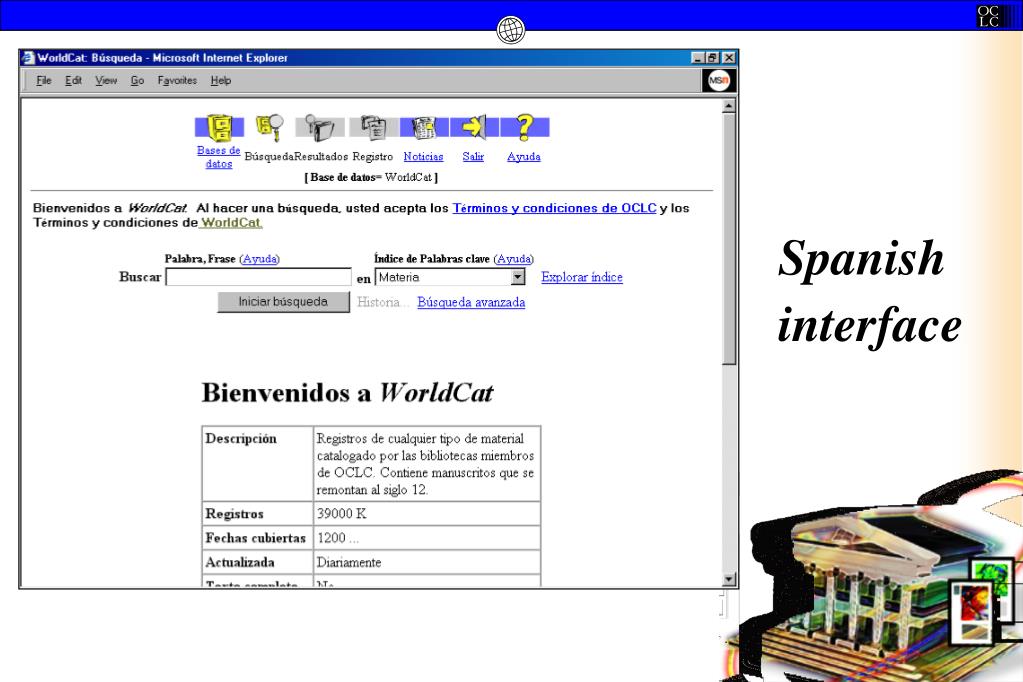This screenshot has height=682, width=1023.
Task: Open the Búsqueda avanzada link
Action: point(471,302)
